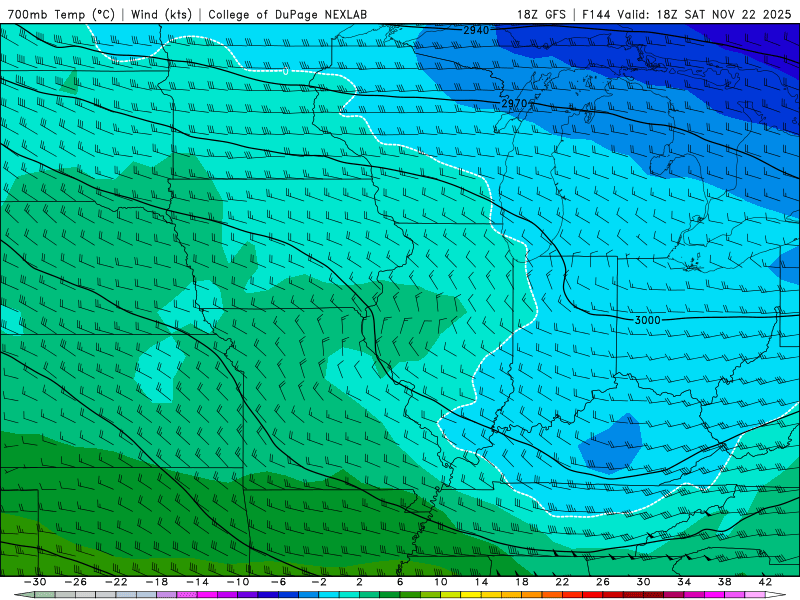This screenshot has height=600, width=800.
Task: Click 'College of DuPage NEXLAB' header text
Action: tap(287, 14)
